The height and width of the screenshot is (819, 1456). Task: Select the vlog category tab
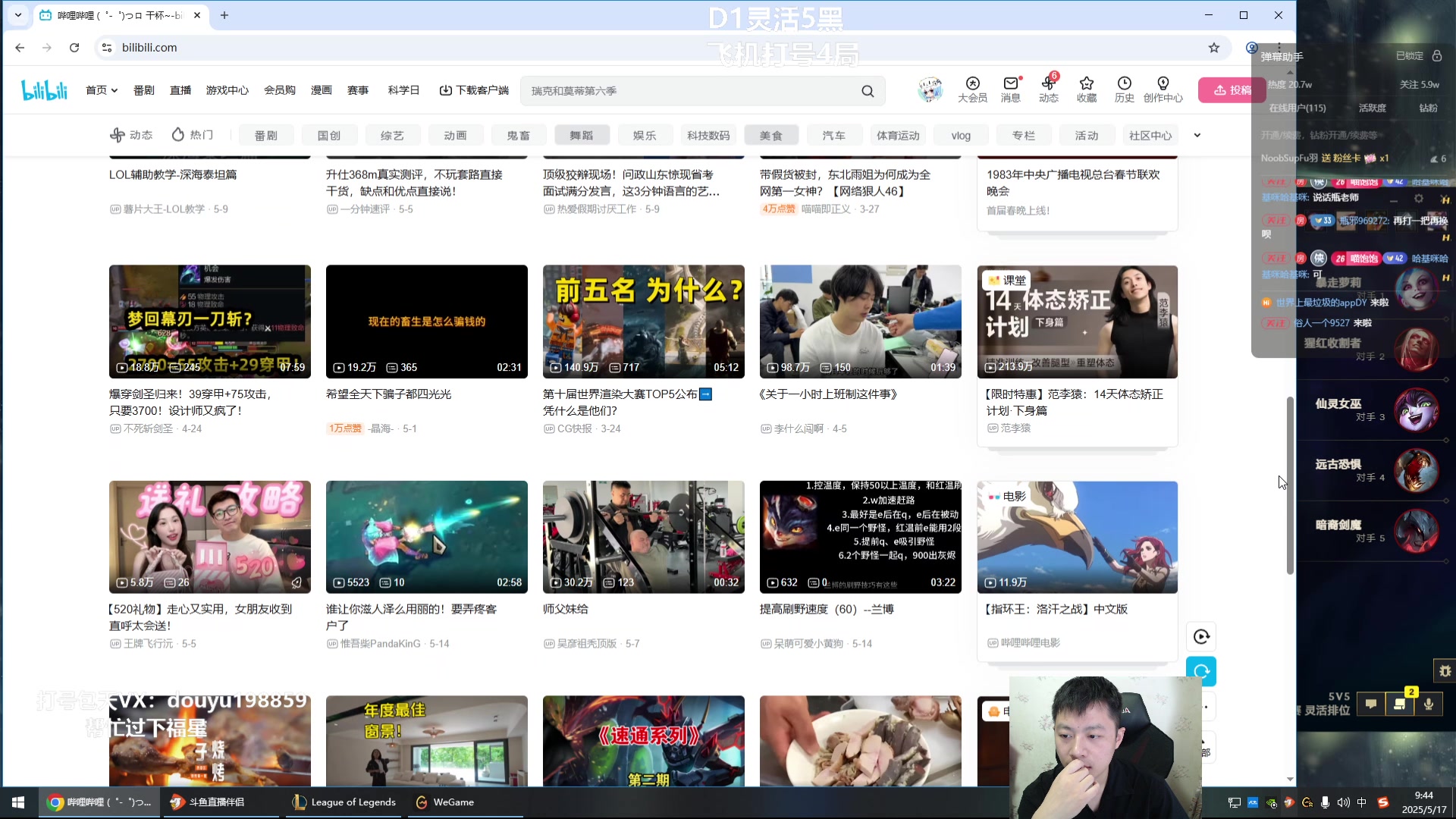(x=961, y=135)
